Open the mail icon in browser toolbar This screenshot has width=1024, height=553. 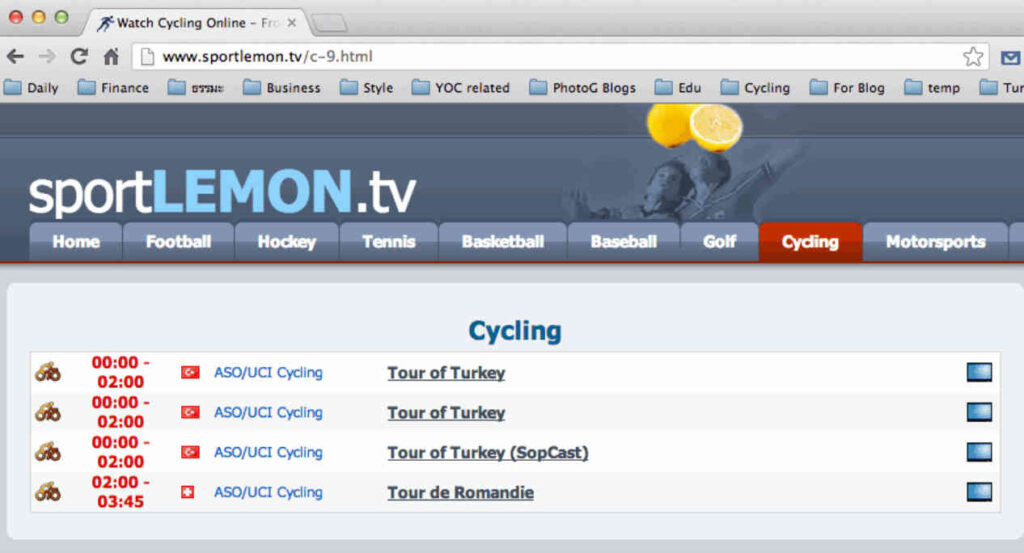point(1011,58)
